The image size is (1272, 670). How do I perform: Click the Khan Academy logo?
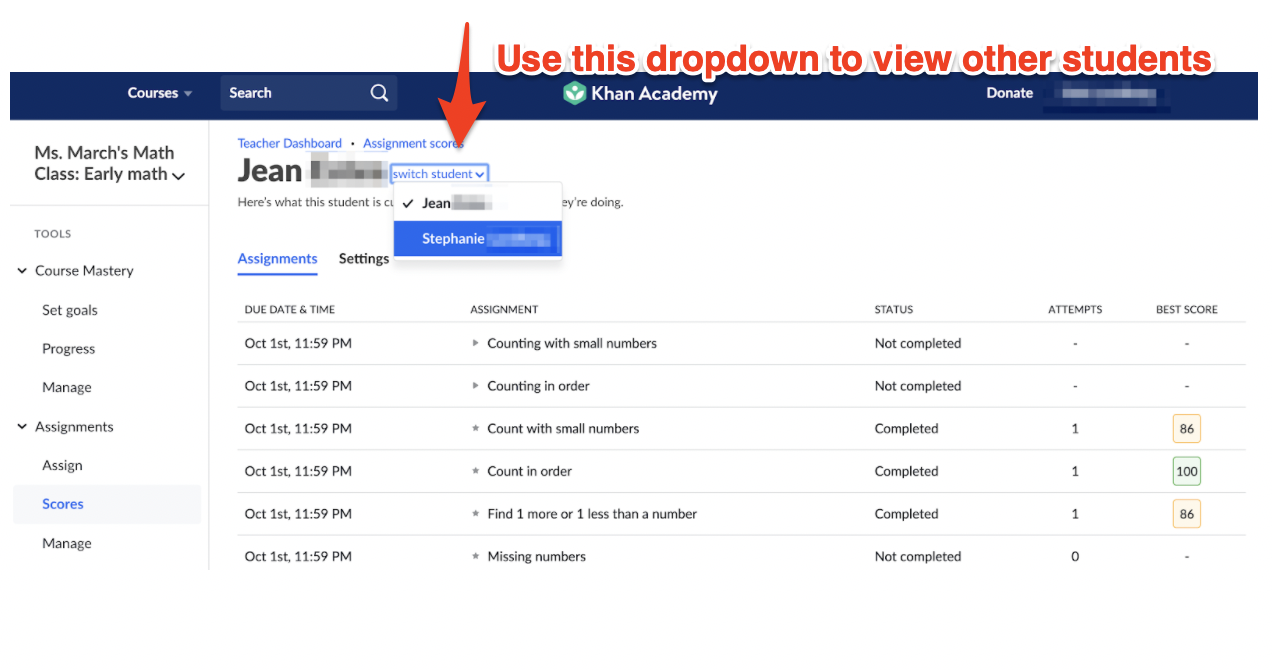pyautogui.click(x=640, y=93)
